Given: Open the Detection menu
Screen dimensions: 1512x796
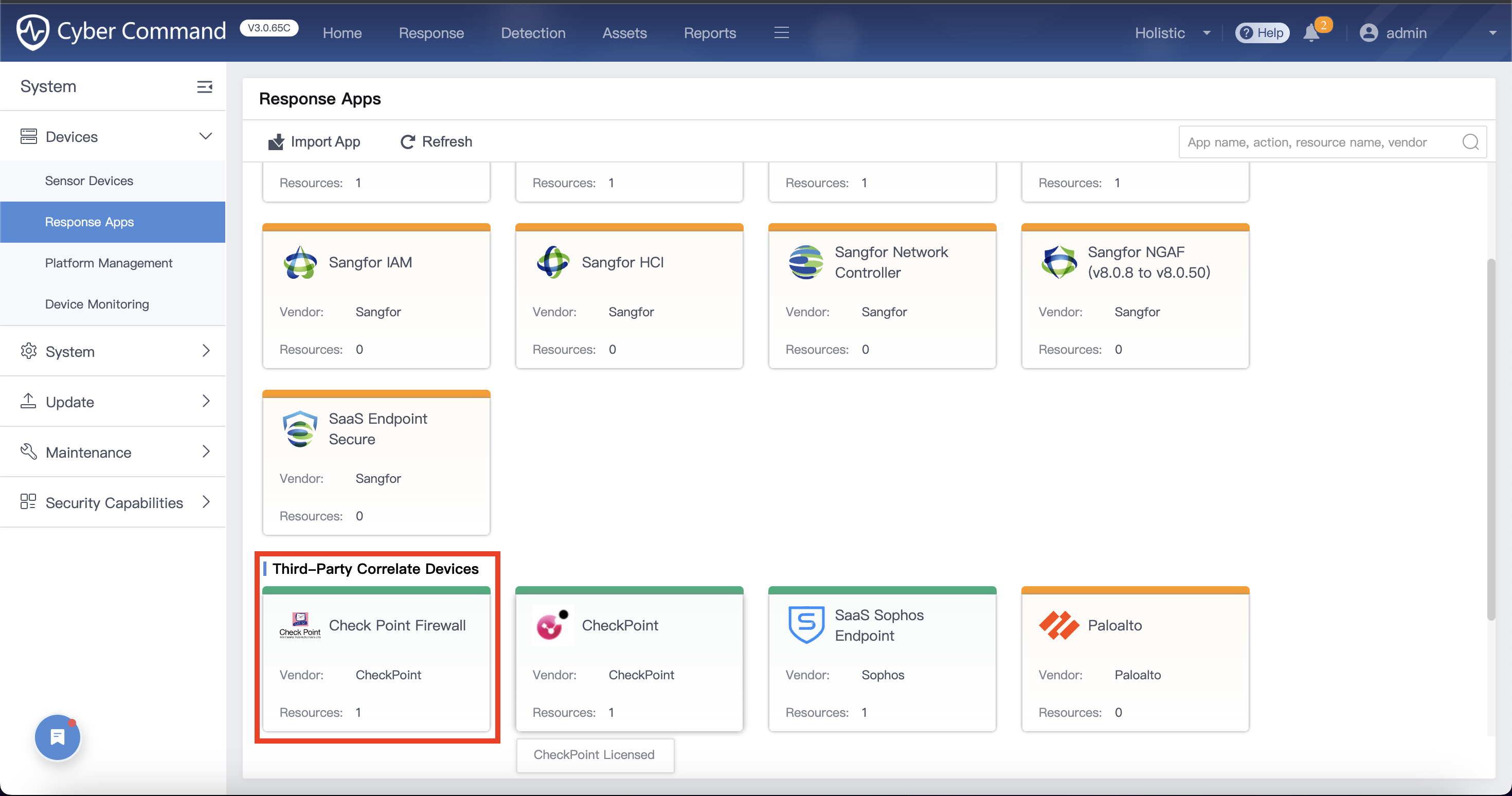Looking at the screenshot, I should click(533, 33).
